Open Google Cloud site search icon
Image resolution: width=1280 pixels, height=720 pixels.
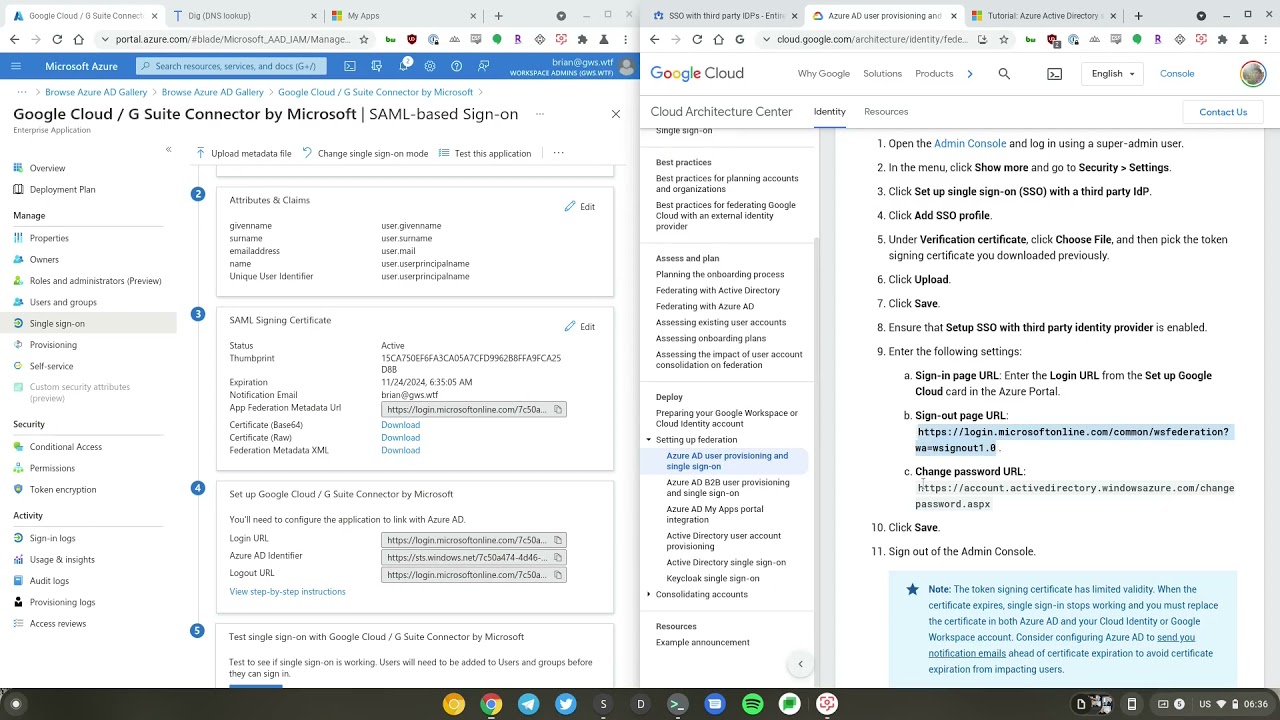click(x=1004, y=74)
